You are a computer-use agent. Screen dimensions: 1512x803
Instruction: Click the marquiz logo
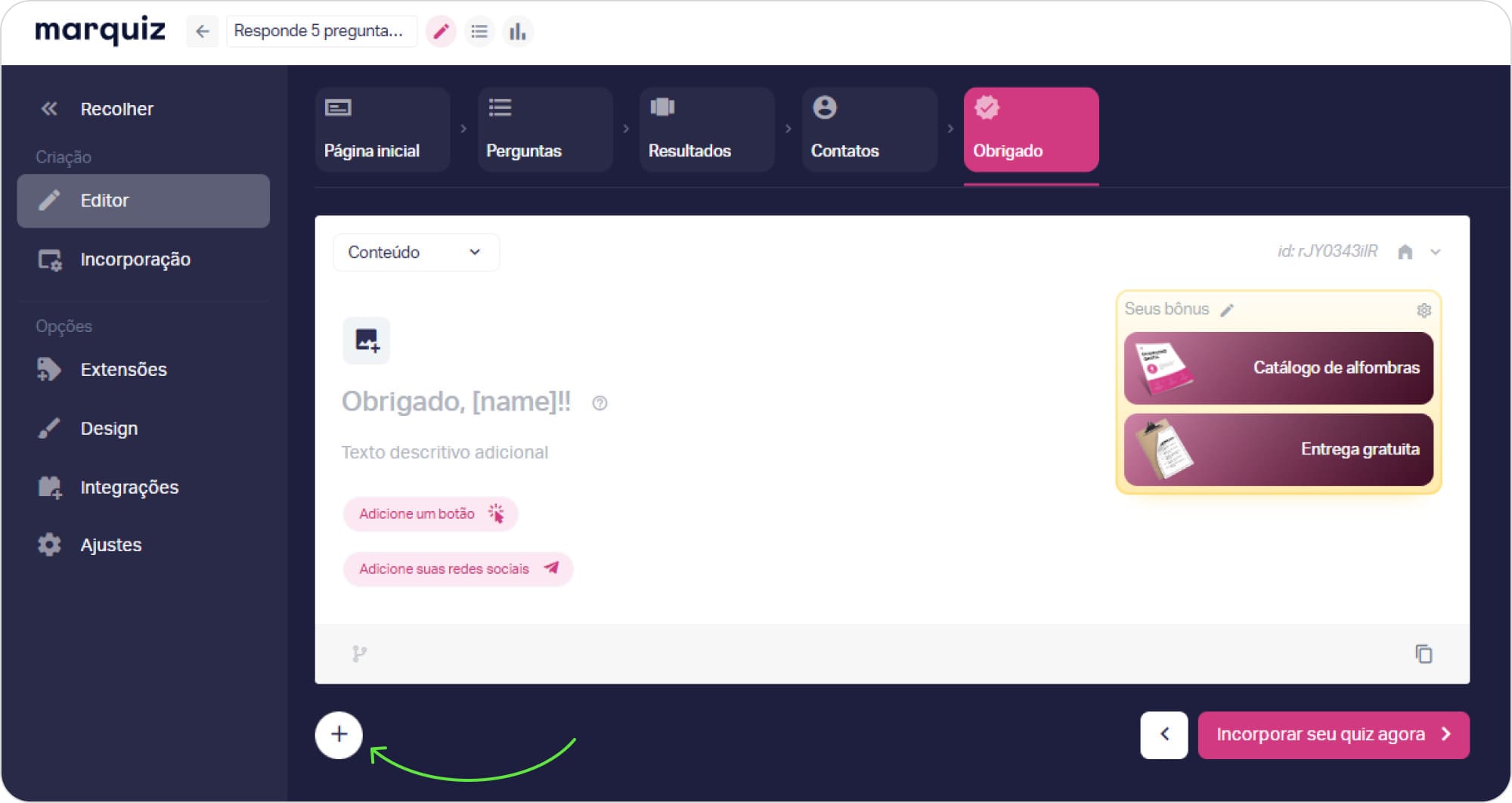click(x=100, y=31)
